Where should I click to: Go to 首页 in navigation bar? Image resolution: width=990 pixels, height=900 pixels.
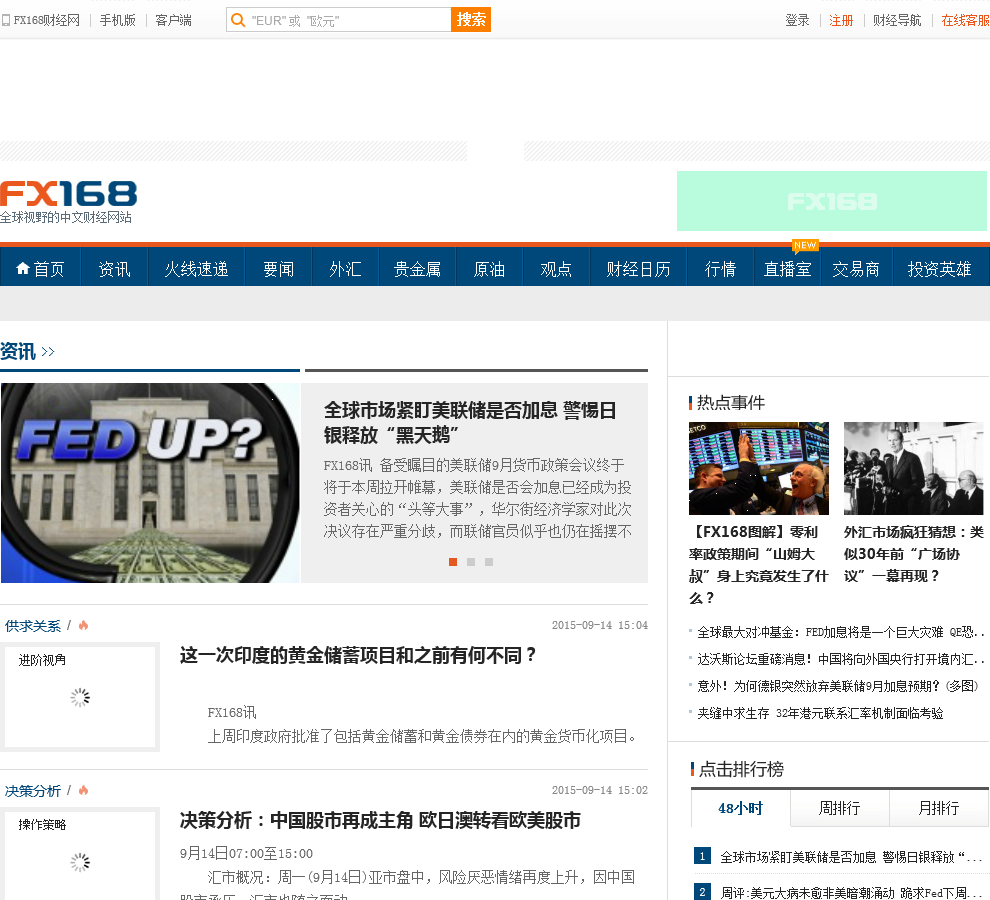[x=40, y=269]
